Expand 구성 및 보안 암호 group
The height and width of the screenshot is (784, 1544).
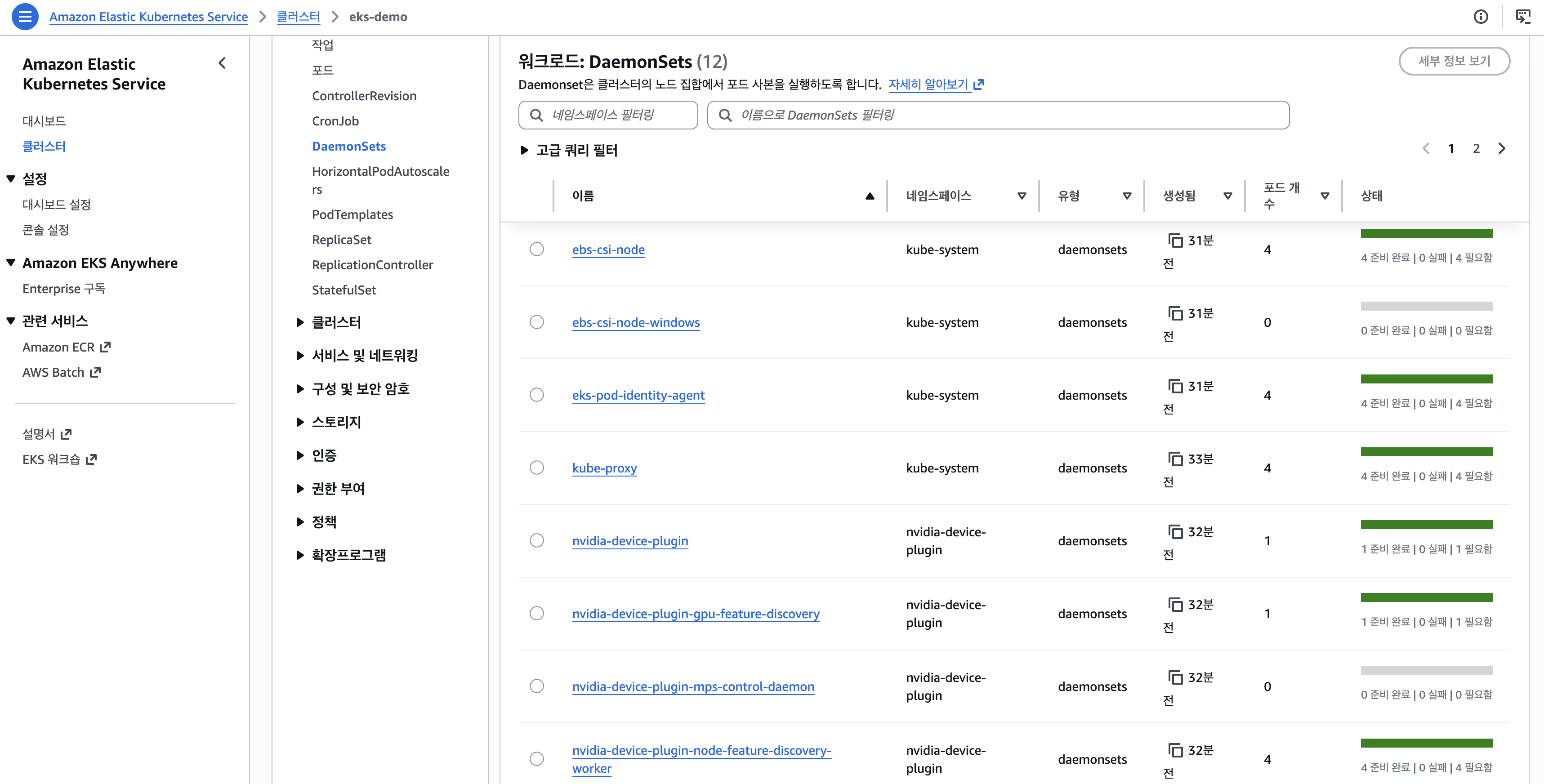tap(300, 389)
